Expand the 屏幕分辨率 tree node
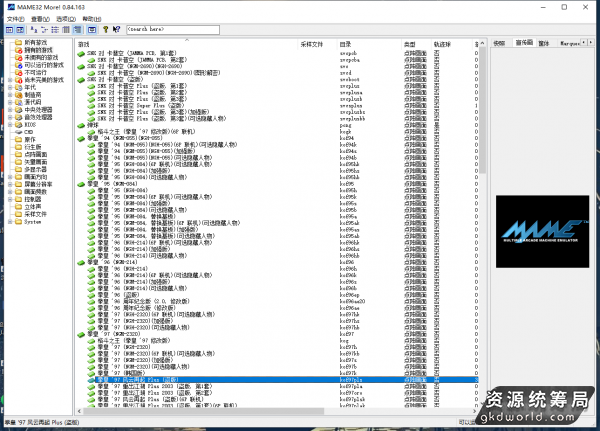 (10, 184)
